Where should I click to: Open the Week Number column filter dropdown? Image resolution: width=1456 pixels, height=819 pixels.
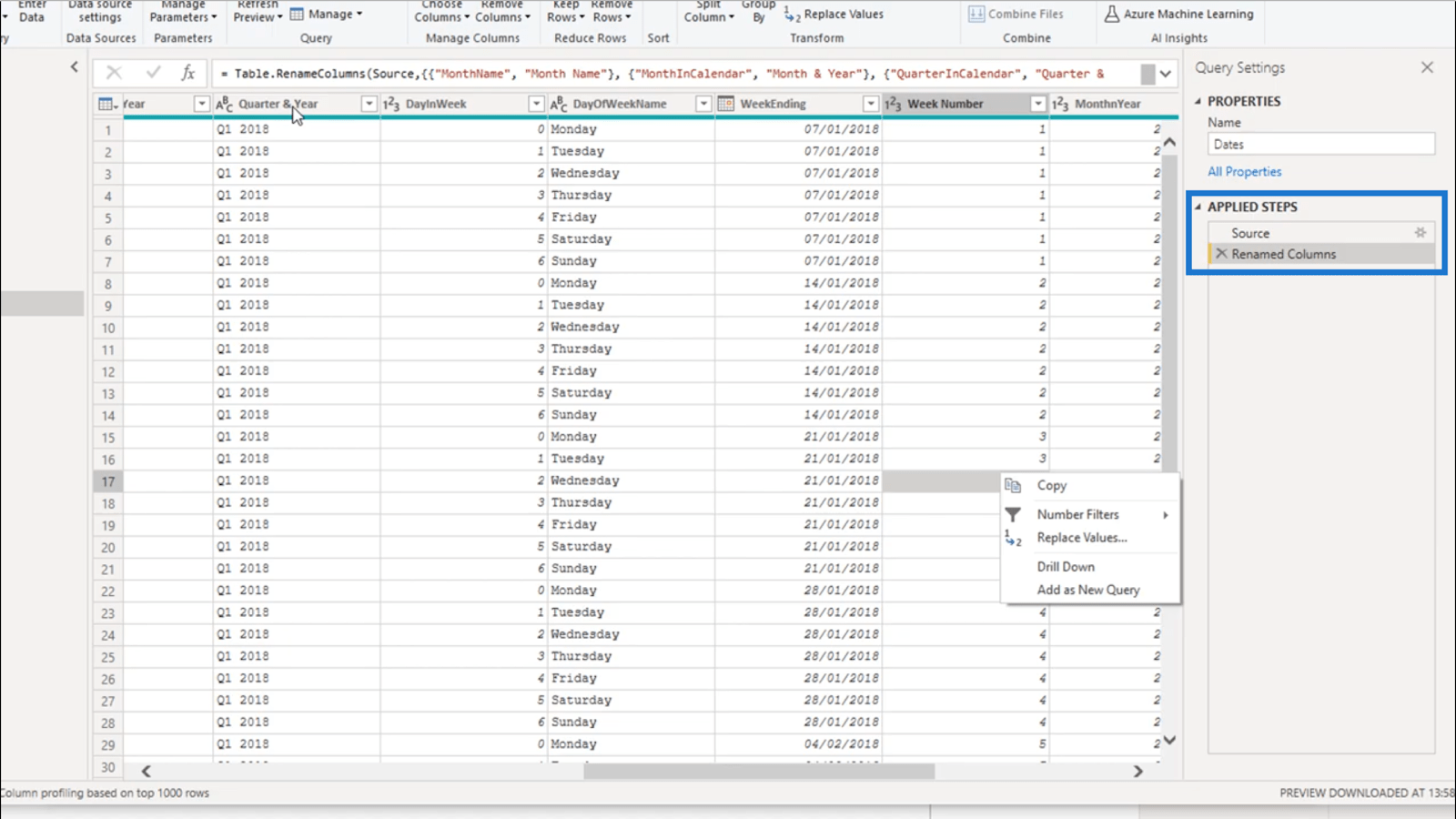(x=1037, y=104)
